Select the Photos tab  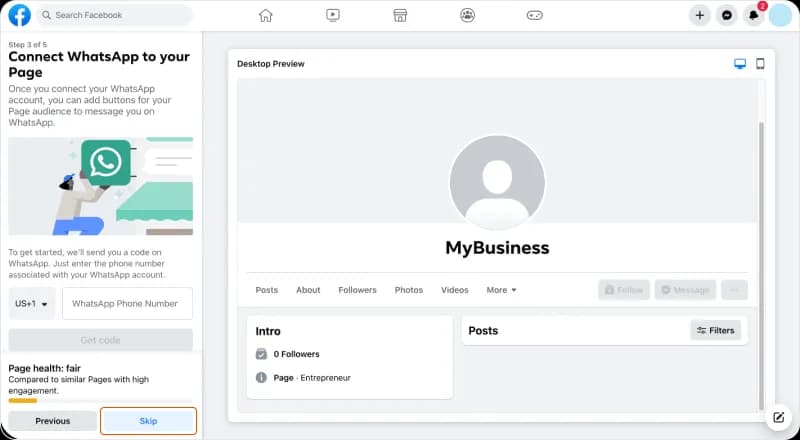coord(408,290)
